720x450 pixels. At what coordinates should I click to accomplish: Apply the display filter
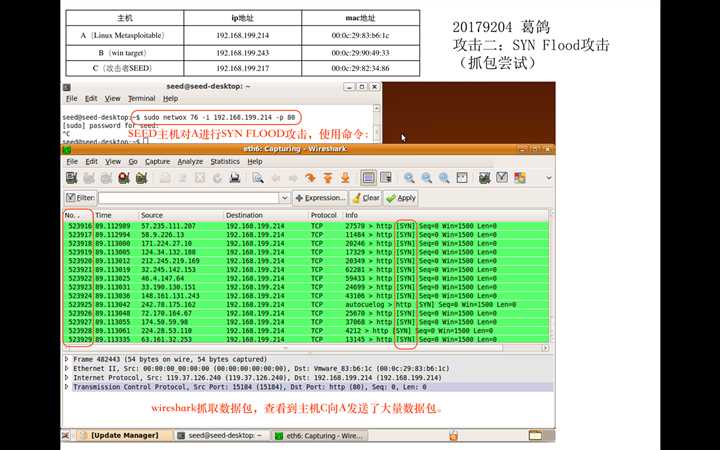click(x=401, y=198)
